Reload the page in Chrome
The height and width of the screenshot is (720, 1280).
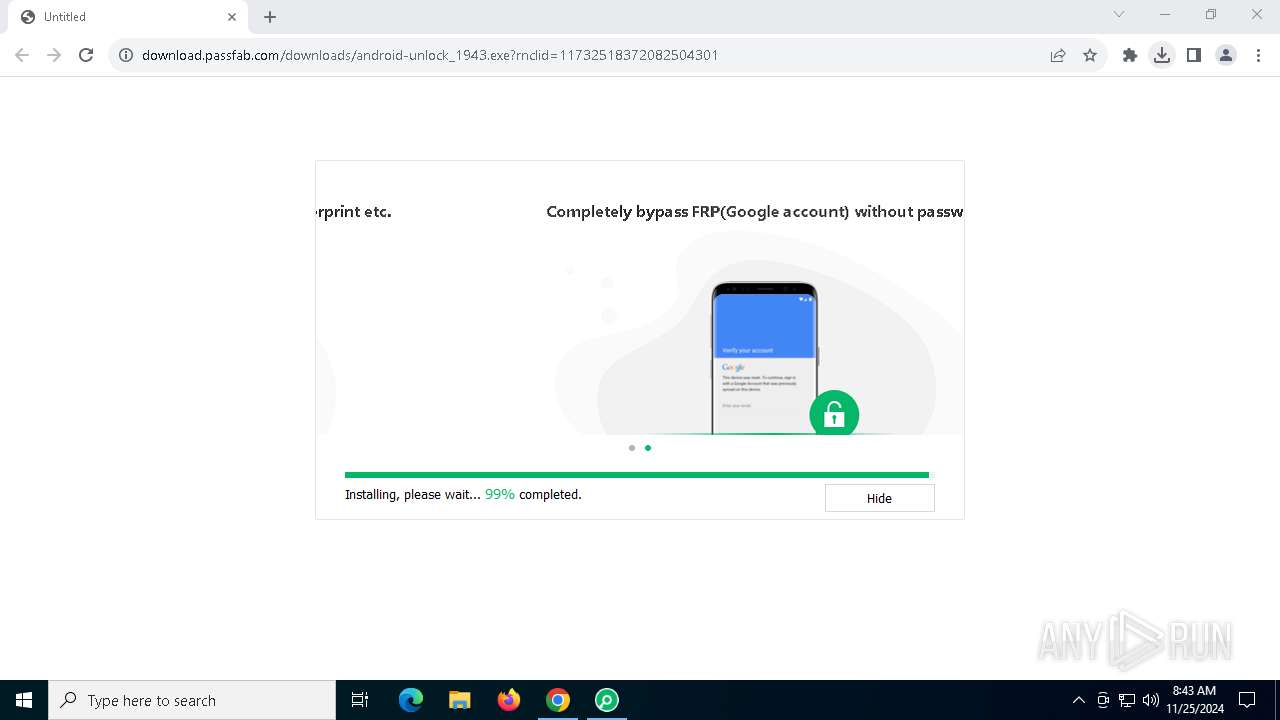[86, 55]
